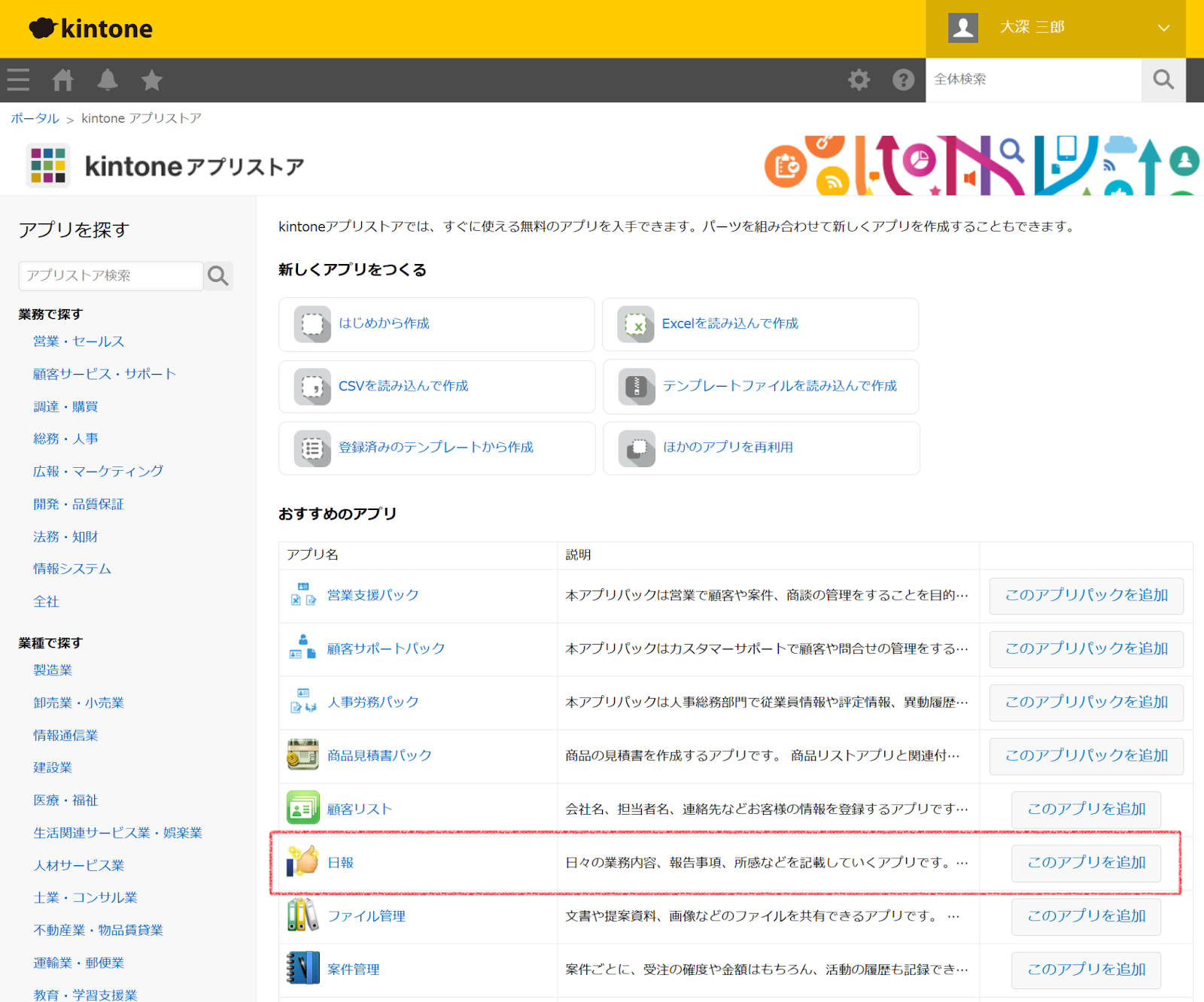Add the 人事労務パック app pack

1086,703
